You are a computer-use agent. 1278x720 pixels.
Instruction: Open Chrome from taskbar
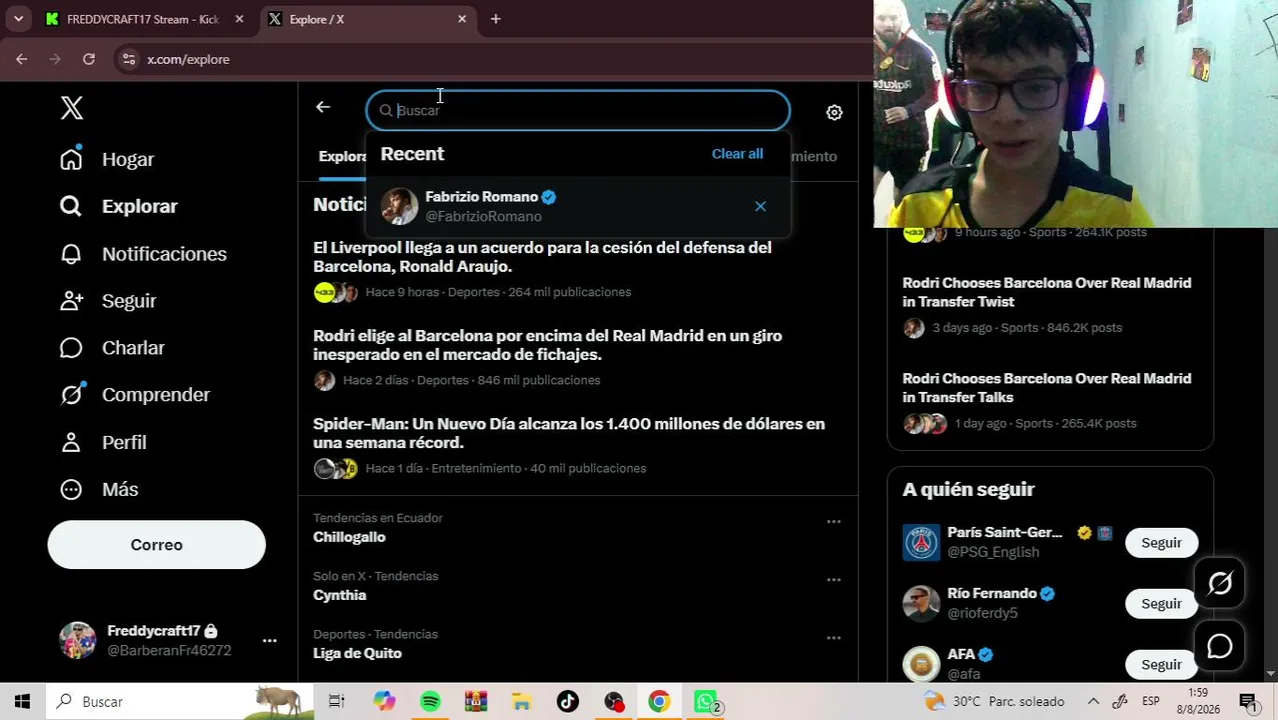coord(659,702)
